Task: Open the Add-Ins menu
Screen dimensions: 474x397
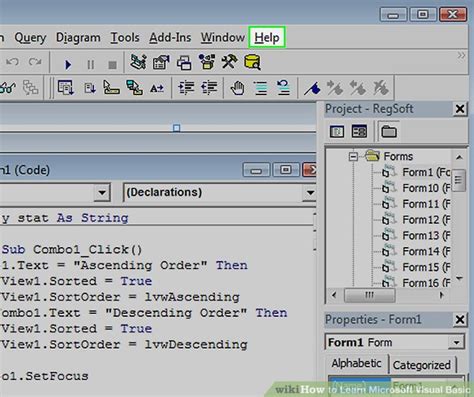Action: point(170,38)
